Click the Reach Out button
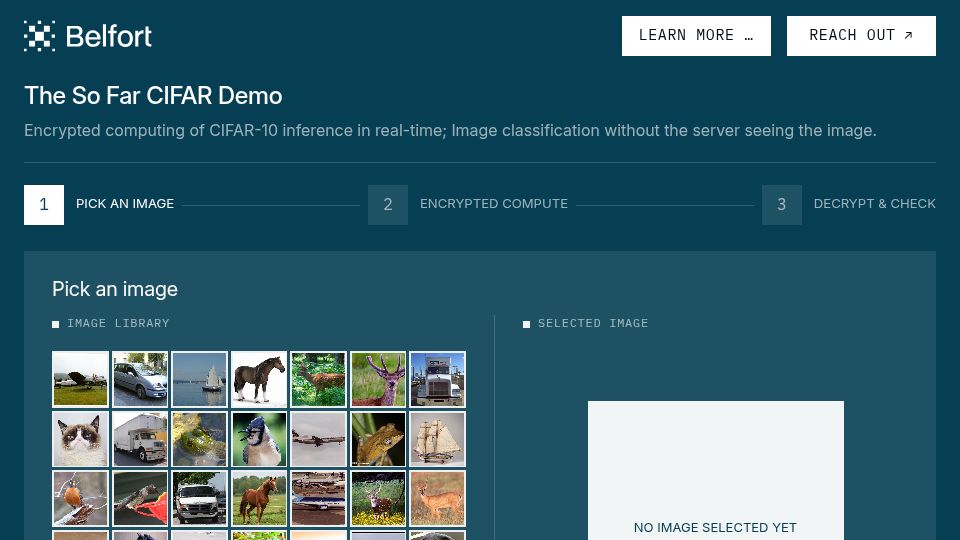This screenshot has width=960, height=540. (861, 36)
